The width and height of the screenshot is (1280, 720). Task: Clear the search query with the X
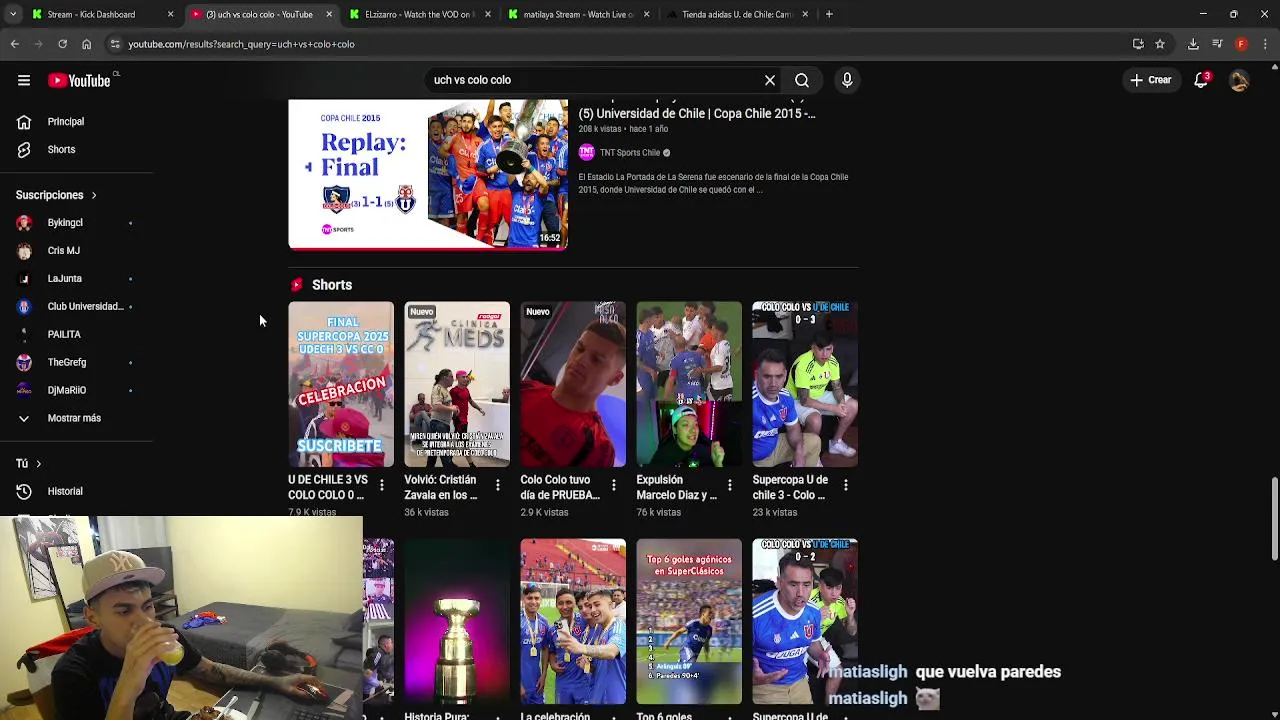[x=770, y=80]
